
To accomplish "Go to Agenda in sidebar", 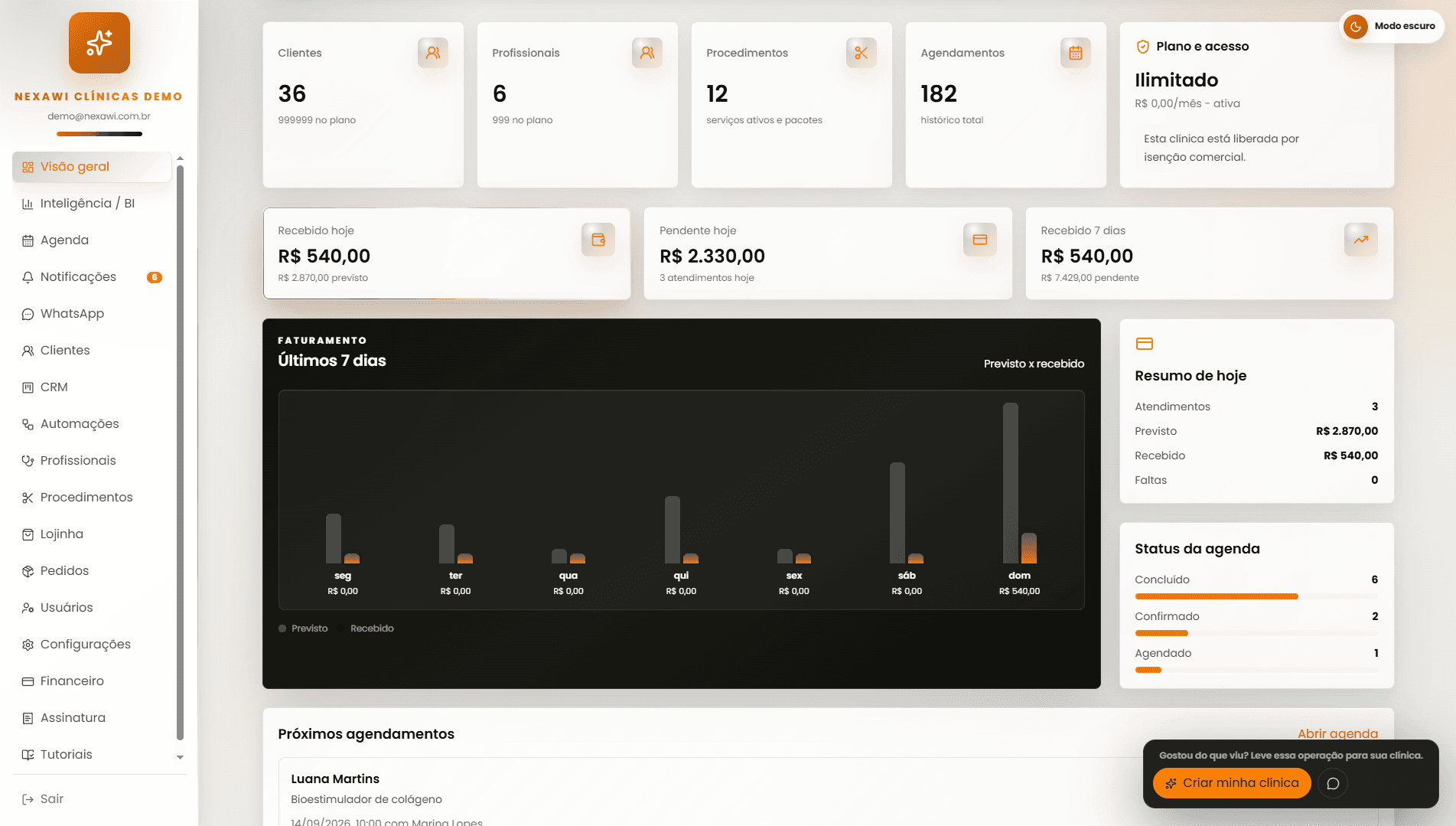I will pyautogui.click(x=92, y=240).
